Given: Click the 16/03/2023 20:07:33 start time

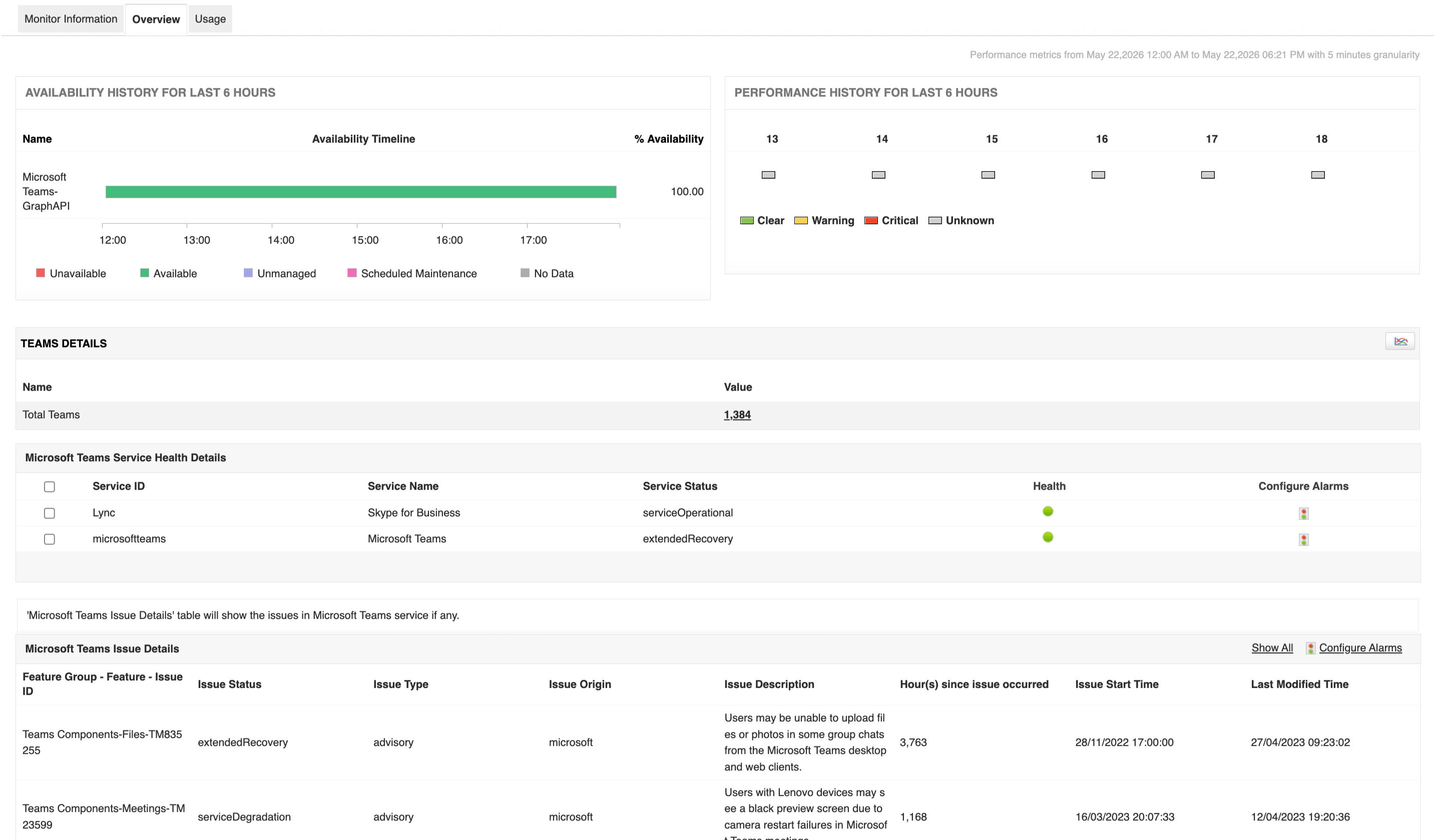Looking at the screenshot, I should [1124, 816].
